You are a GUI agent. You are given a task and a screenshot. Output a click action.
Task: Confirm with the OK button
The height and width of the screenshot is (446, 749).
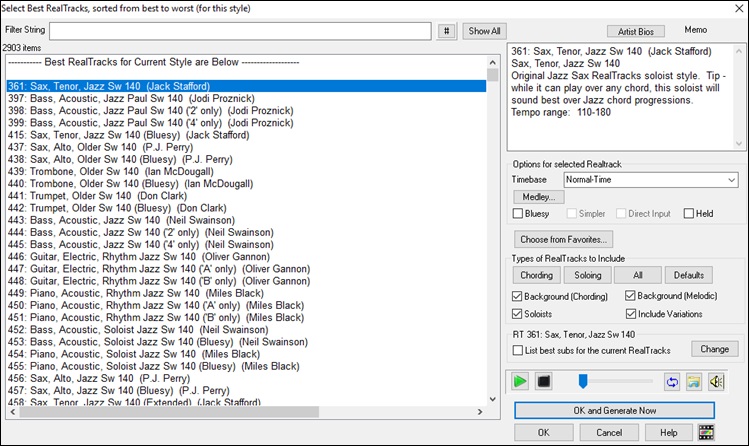tap(544, 433)
